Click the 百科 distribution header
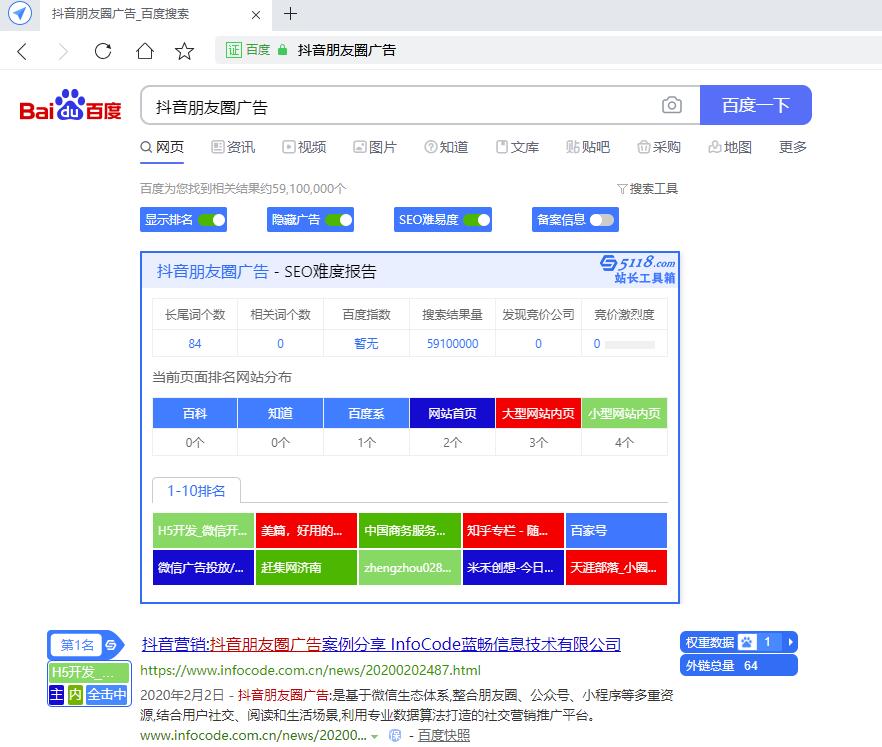The image size is (882, 747). [195, 413]
